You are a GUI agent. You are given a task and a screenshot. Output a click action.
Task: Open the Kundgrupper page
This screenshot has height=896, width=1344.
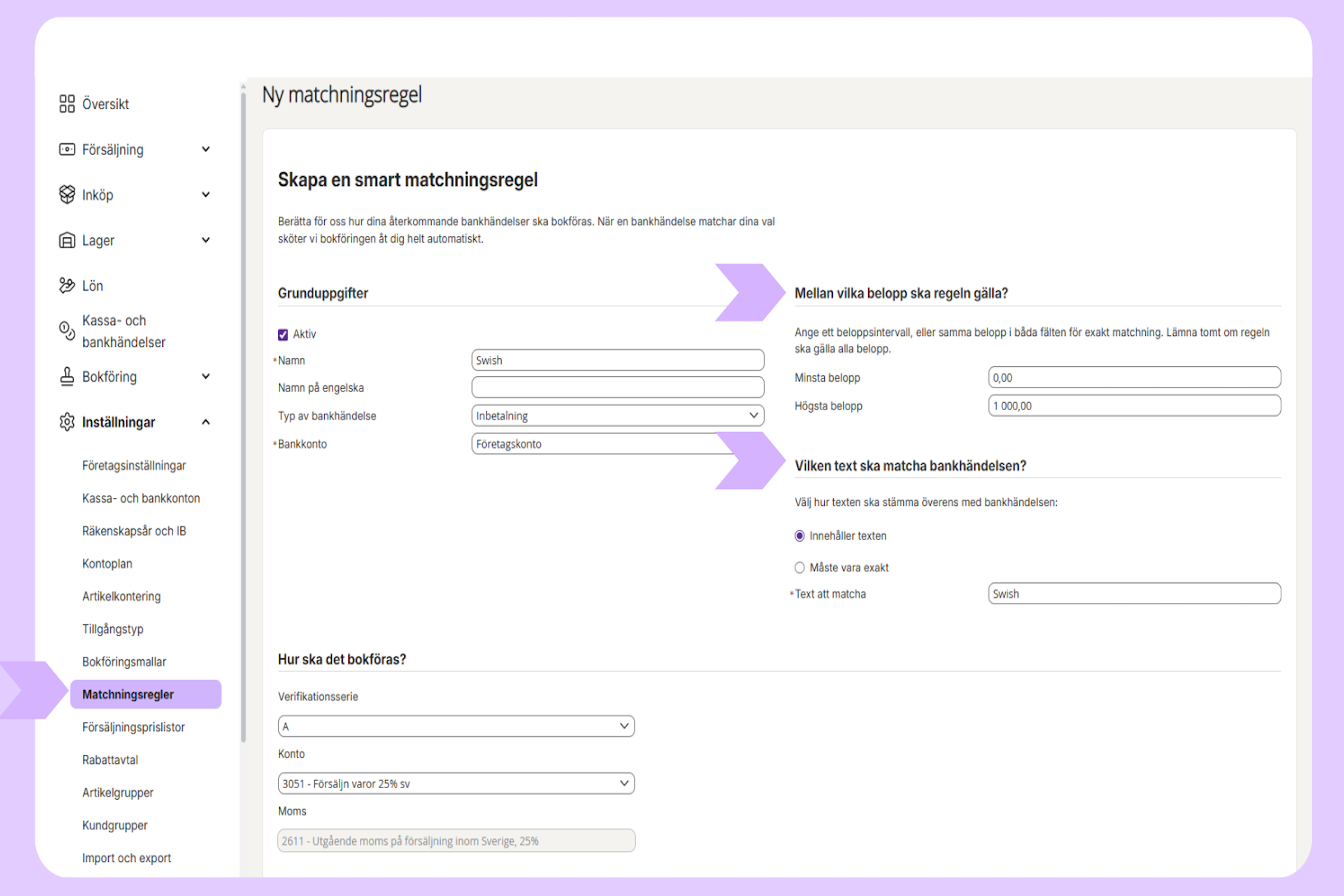(114, 825)
